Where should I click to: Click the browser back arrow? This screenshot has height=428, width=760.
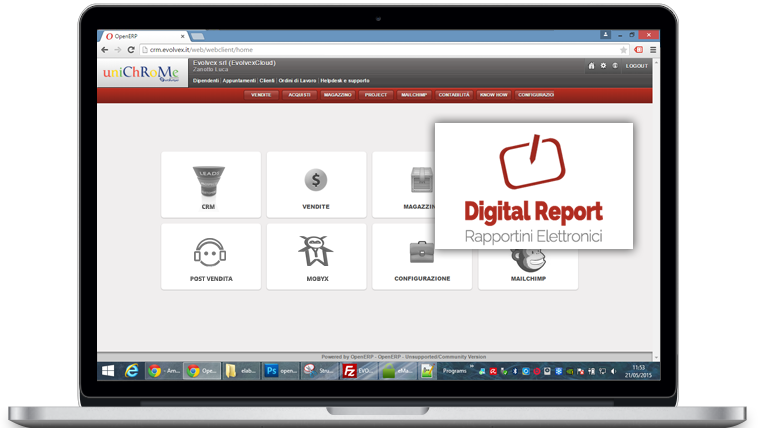click(x=105, y=49)
